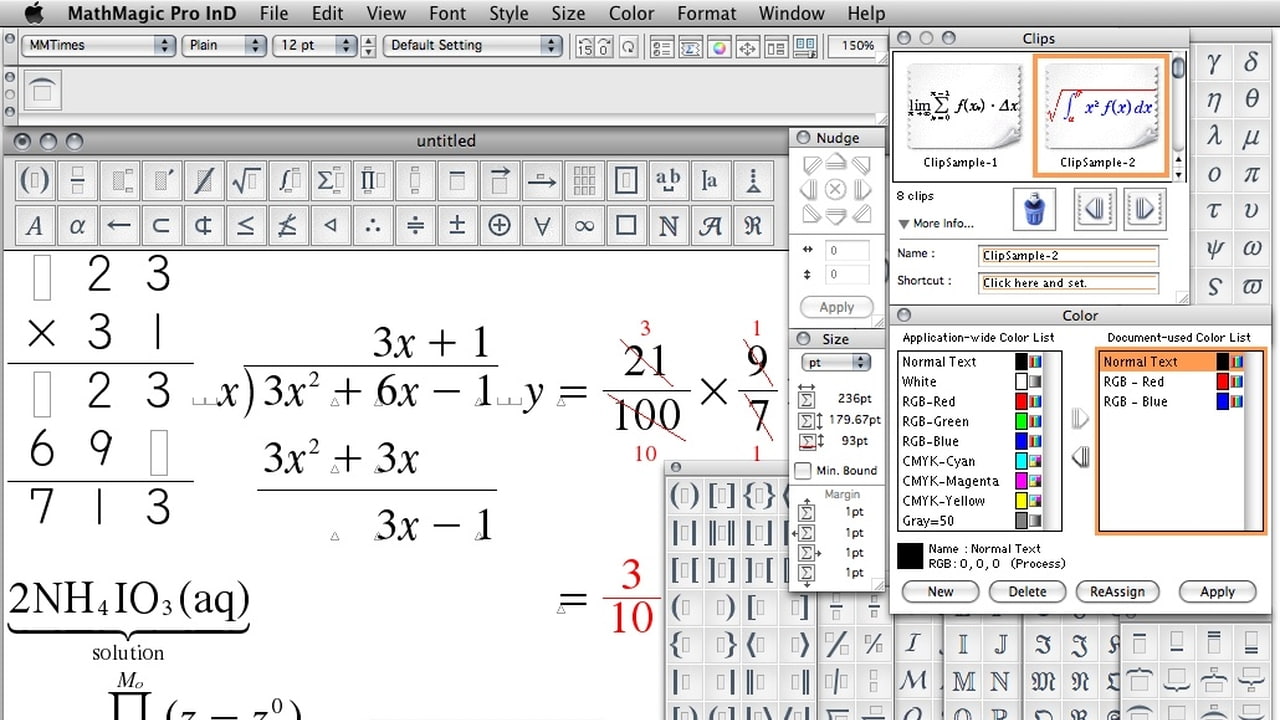
Task: Click the New button in the Color panel
Action: 940,591
